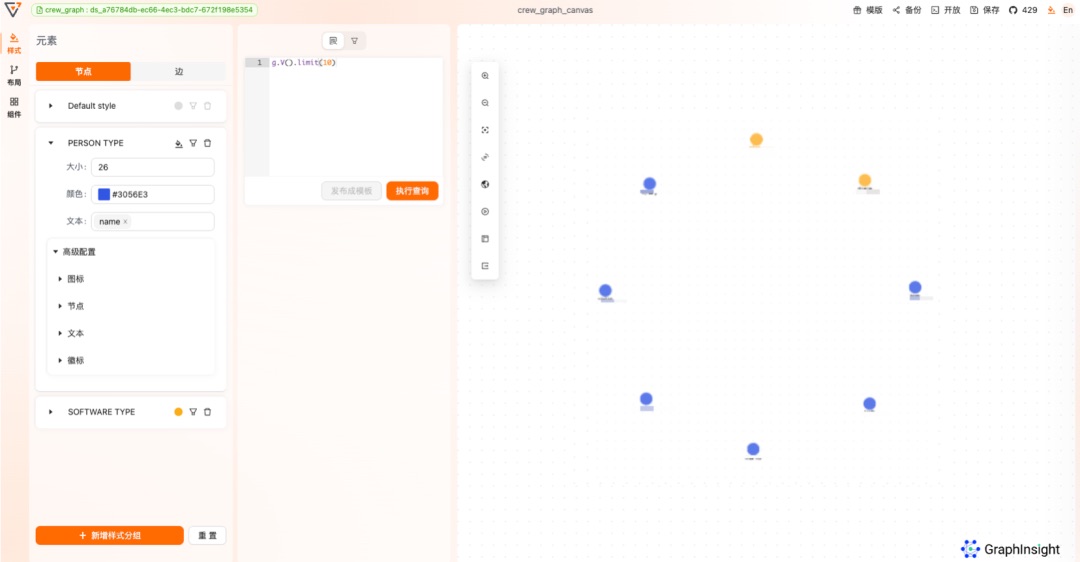
Task: Click the 大小 input field showing 26
Action: 152,167
